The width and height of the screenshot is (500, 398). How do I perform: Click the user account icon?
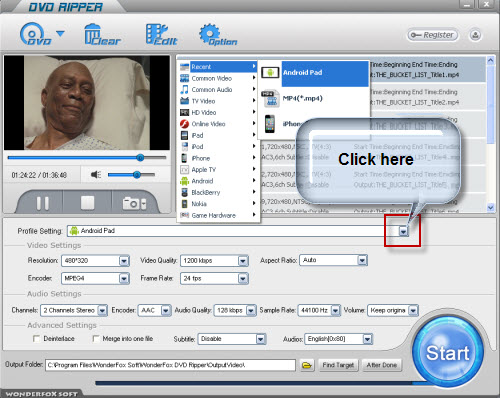475,35
